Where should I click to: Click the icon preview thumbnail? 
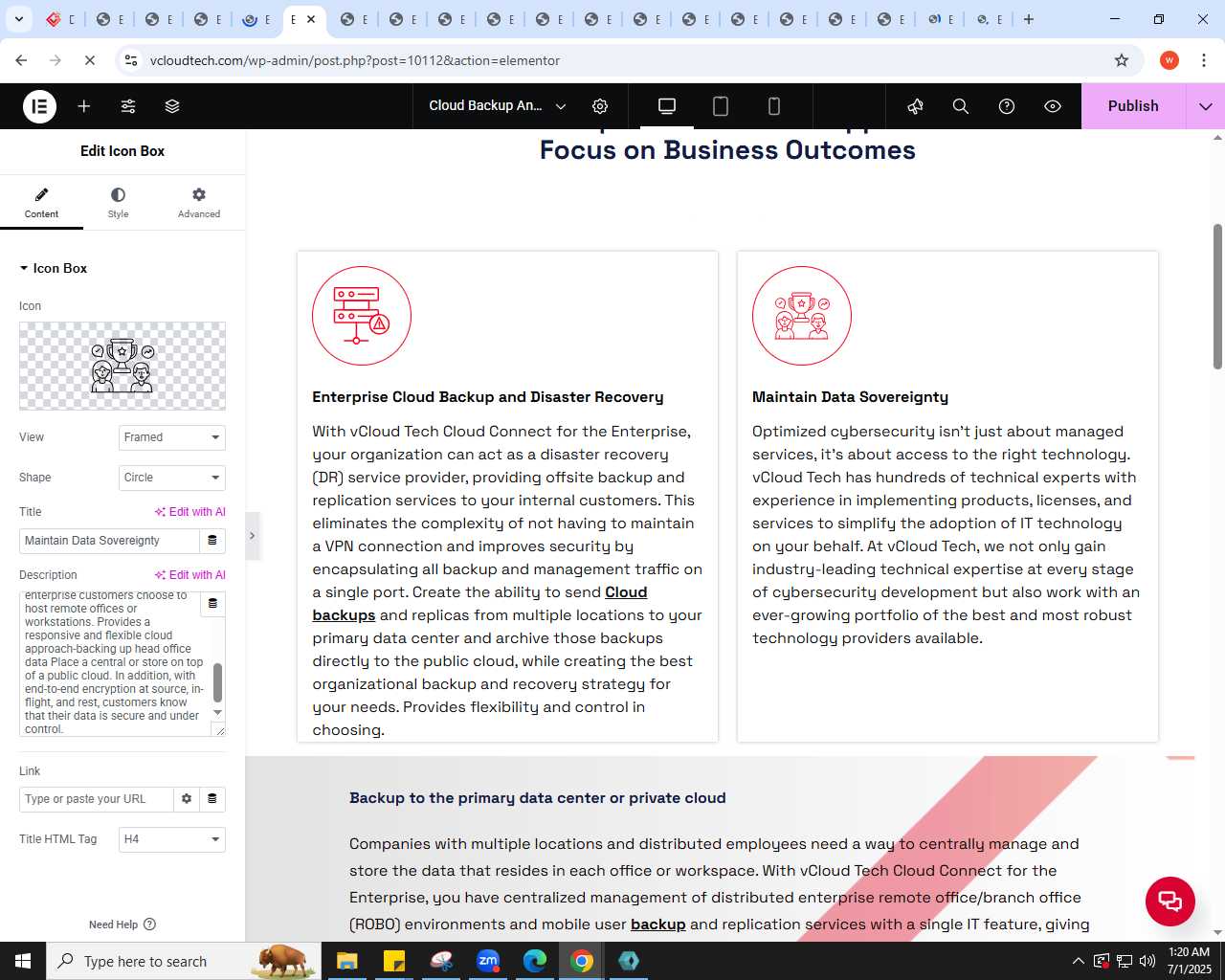(x=122, y=366)
